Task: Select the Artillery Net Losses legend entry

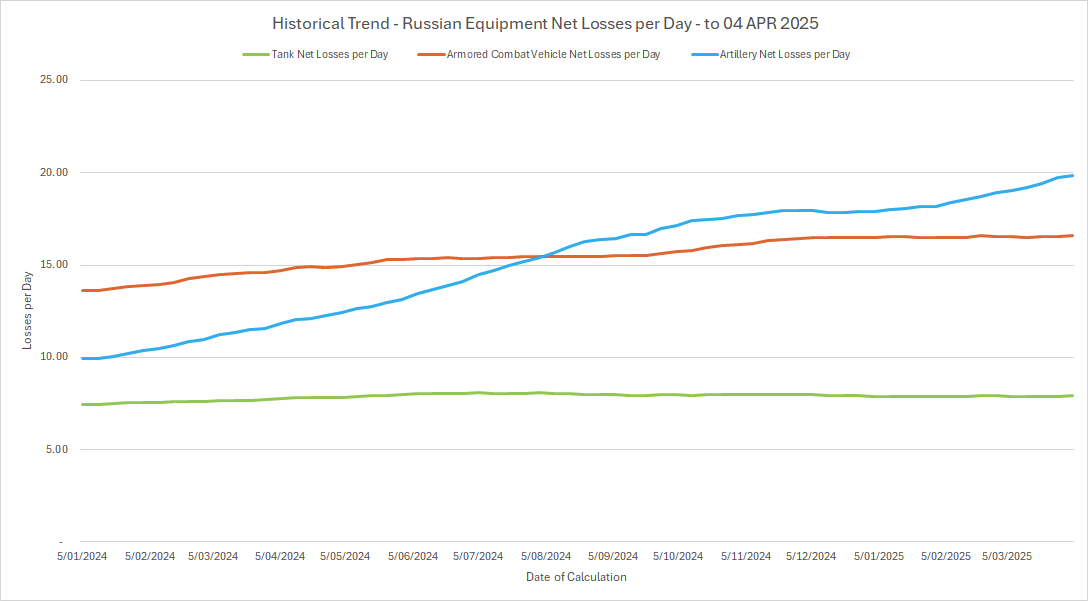Action: pos(785,54)
